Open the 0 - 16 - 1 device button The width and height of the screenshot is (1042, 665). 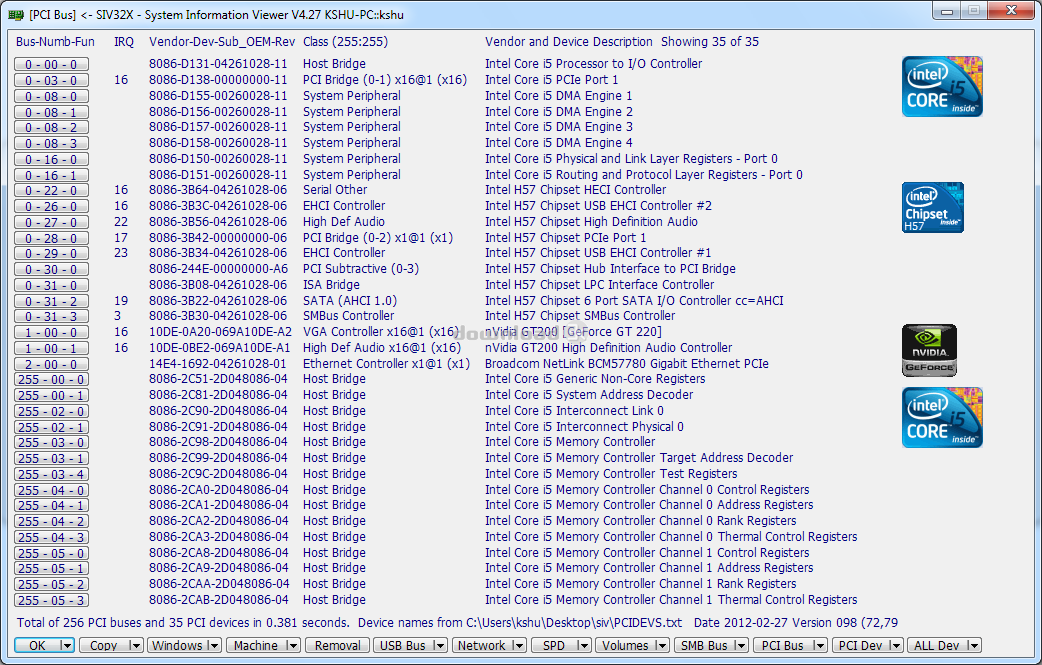point(51,175)
